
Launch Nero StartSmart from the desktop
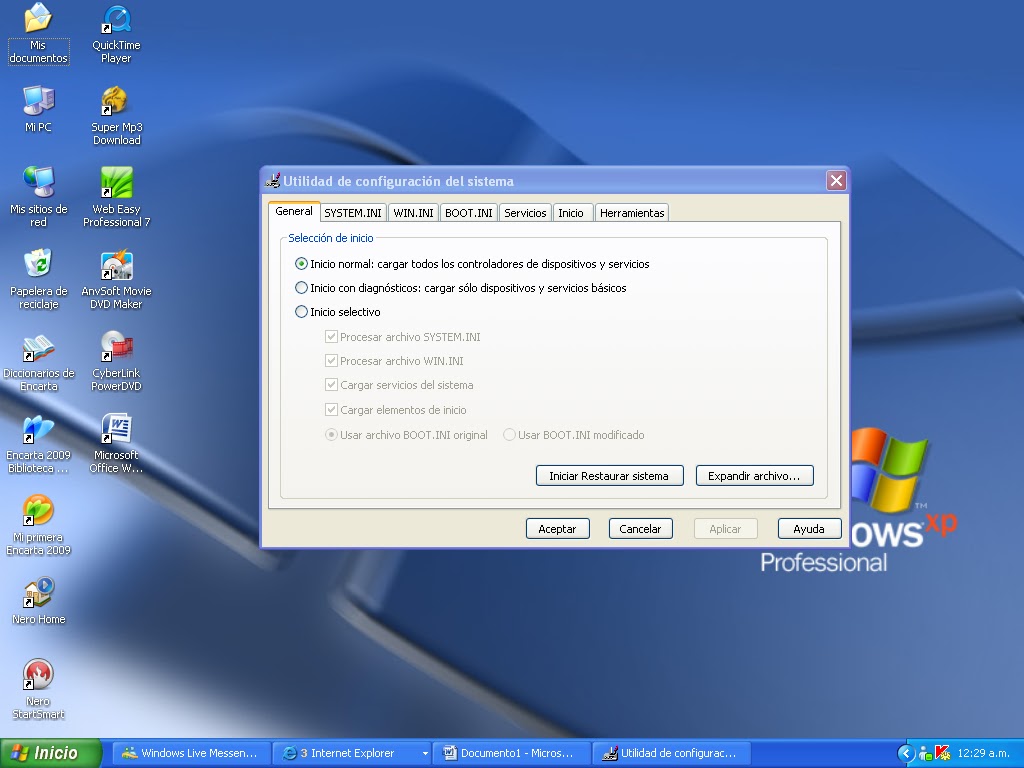coord(38,685)
